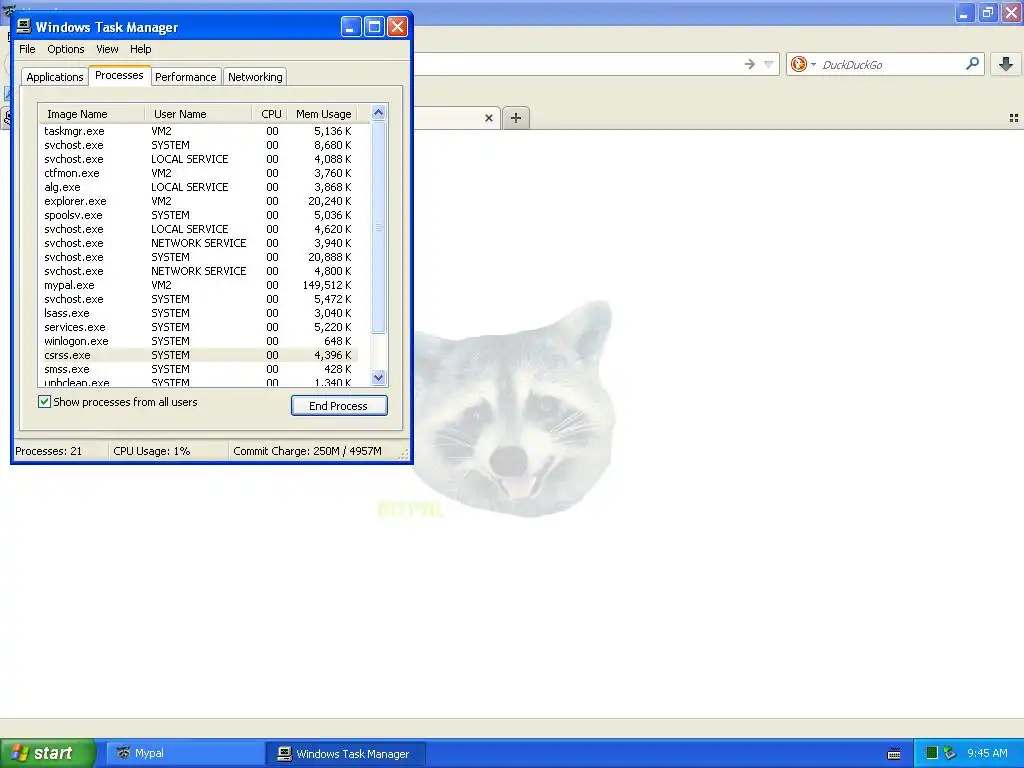Click the DuckDuckGo search input field
1024x768 pixels.
[x=891, y=64]
